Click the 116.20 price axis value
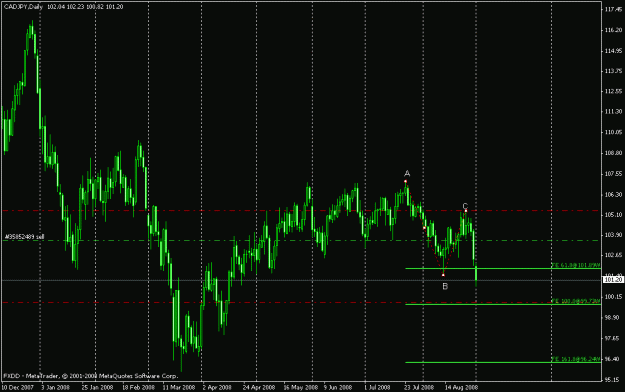The image size is (625, 392). (x=613, y=30)
